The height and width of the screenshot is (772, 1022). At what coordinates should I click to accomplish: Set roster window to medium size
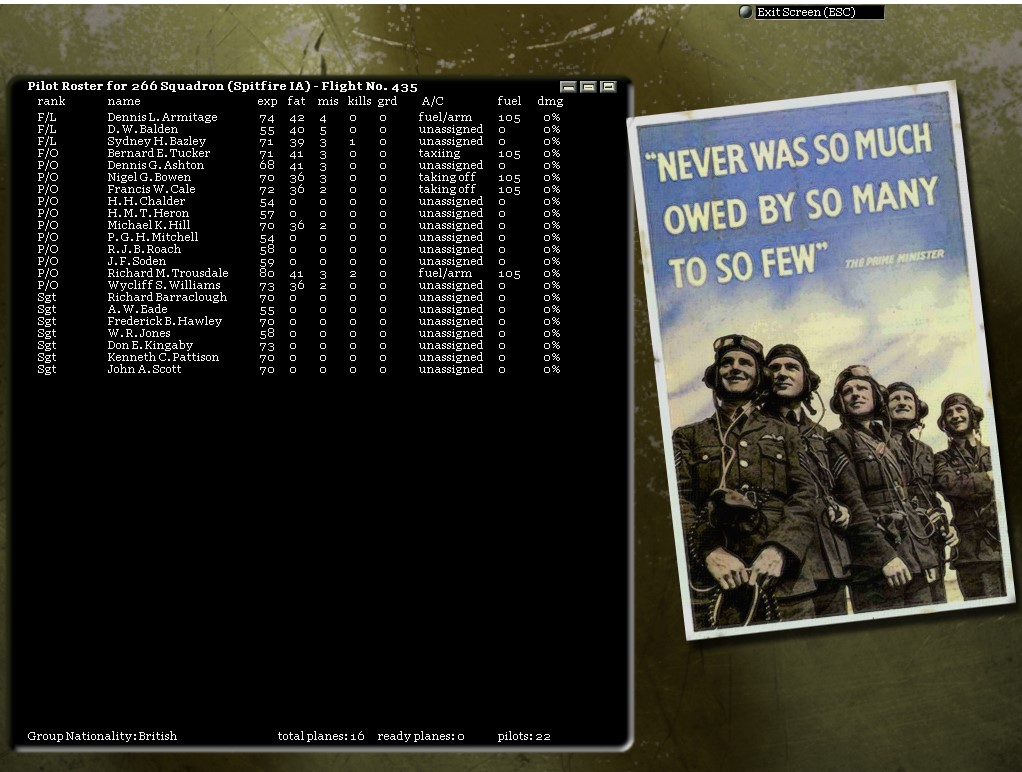[x=588, y=86]
